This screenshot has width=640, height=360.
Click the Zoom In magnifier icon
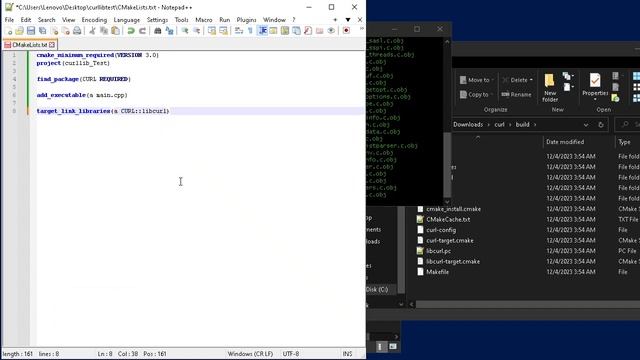pos(185,31)
